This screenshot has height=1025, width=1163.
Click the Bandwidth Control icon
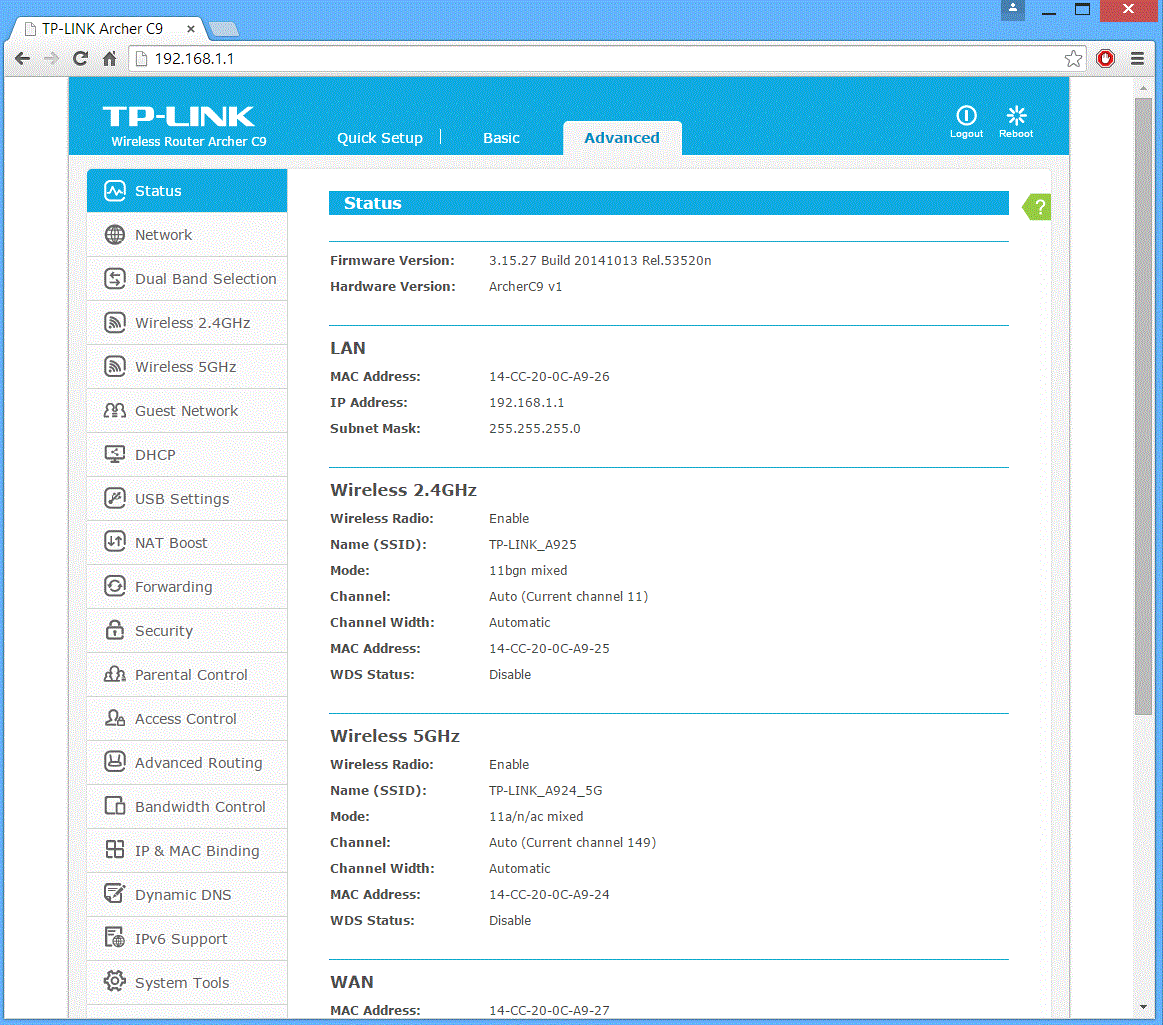coord(114,806)
